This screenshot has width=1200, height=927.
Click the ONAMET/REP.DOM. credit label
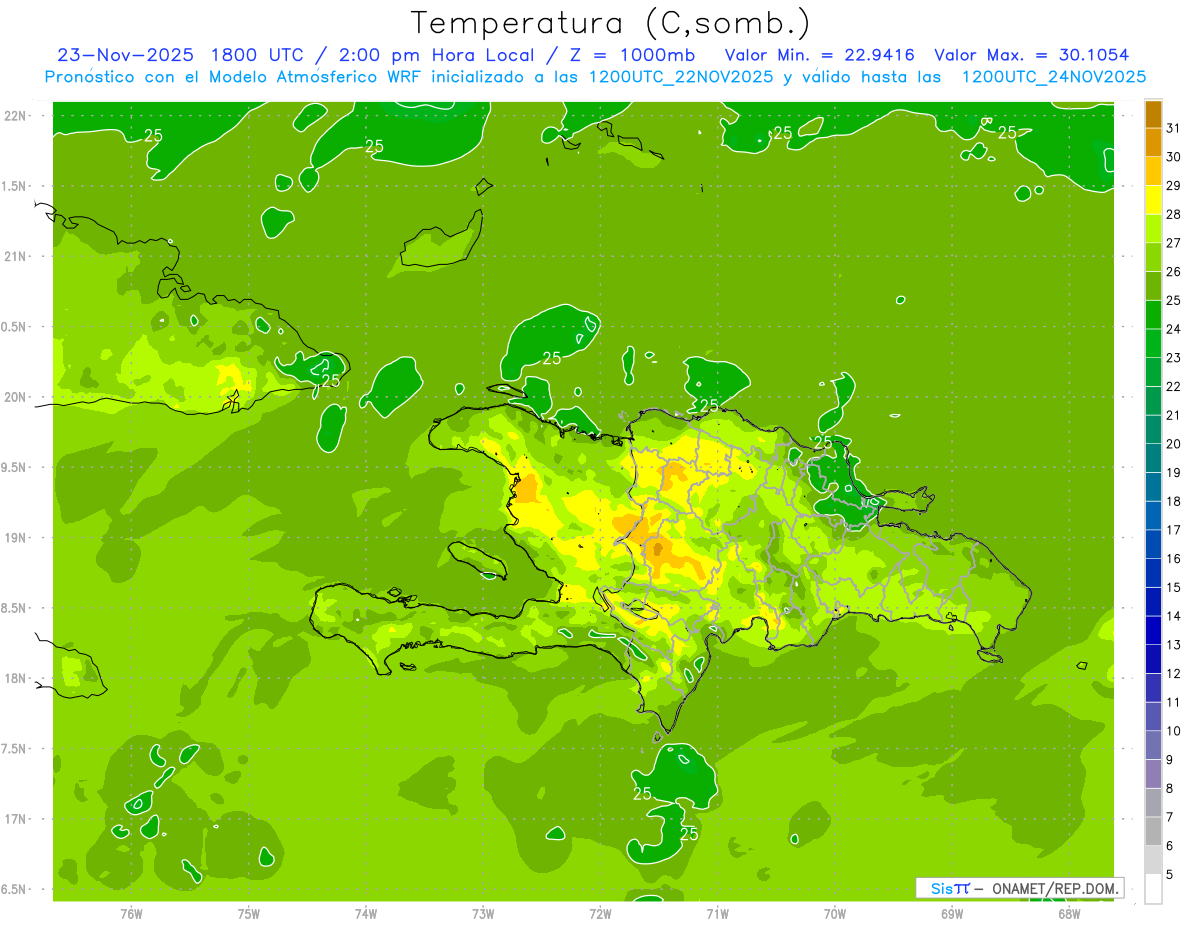[1056, 888]
